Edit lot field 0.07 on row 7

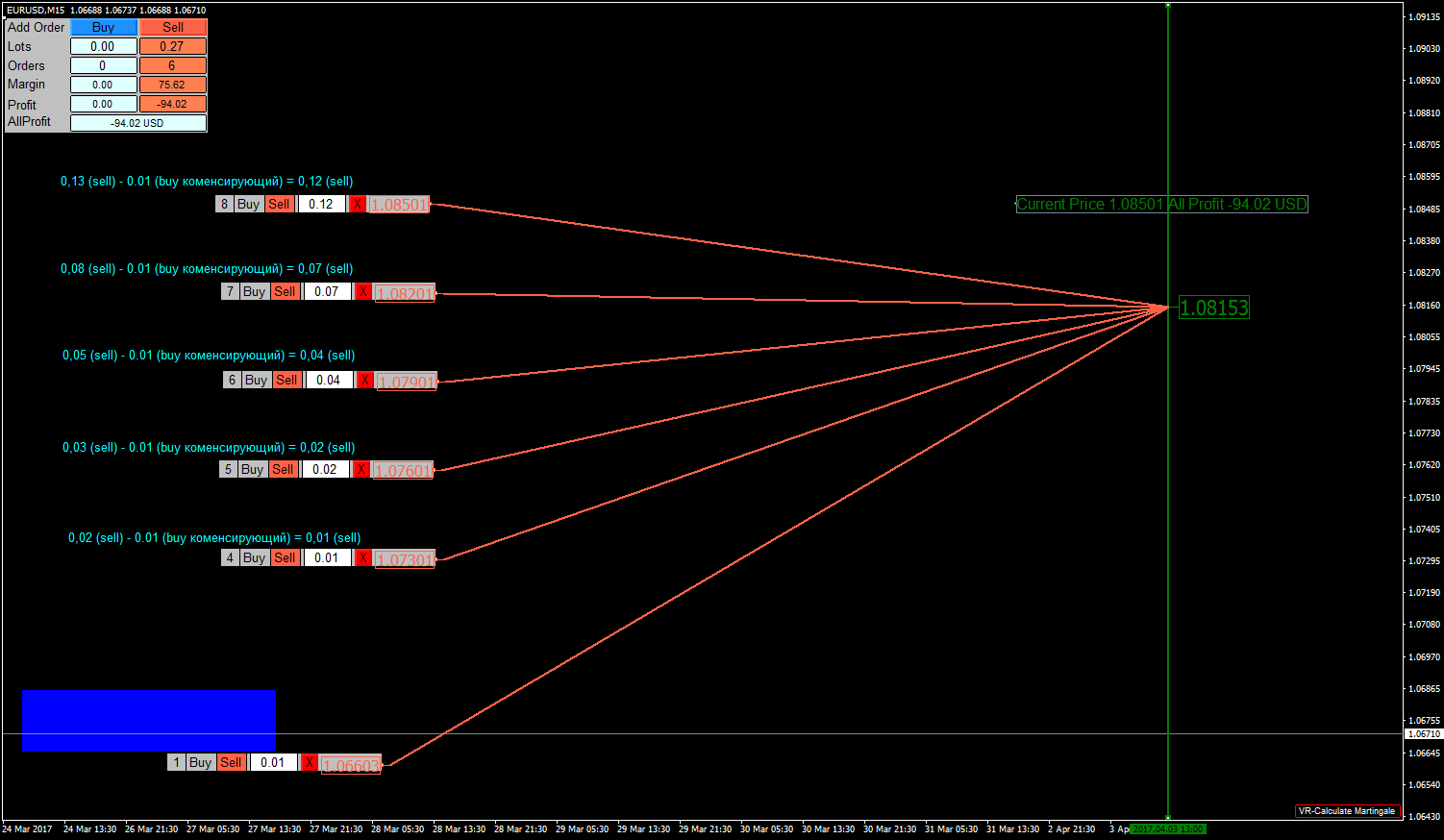[x=327, y=291]
